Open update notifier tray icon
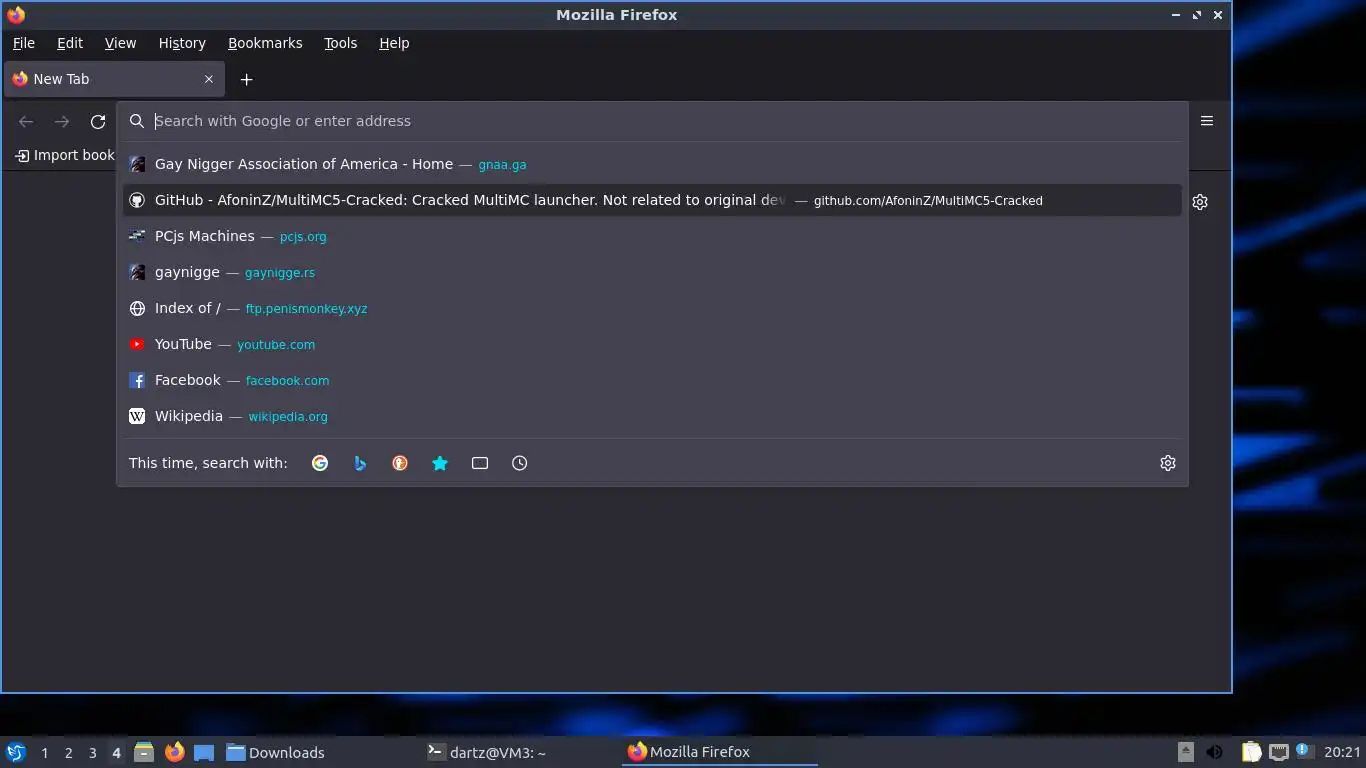This screenshot has height=768, width=1366. [x=1303, y=750]
